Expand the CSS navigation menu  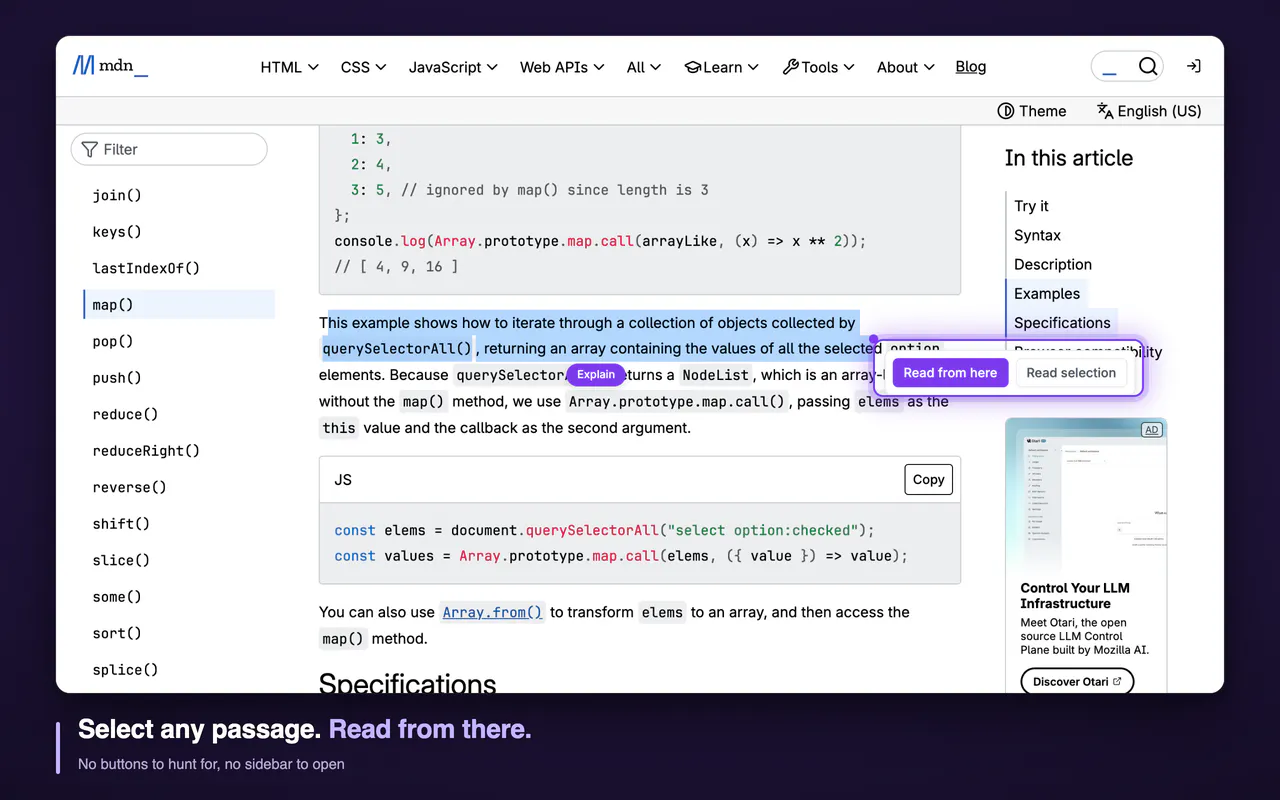(363, 67)
